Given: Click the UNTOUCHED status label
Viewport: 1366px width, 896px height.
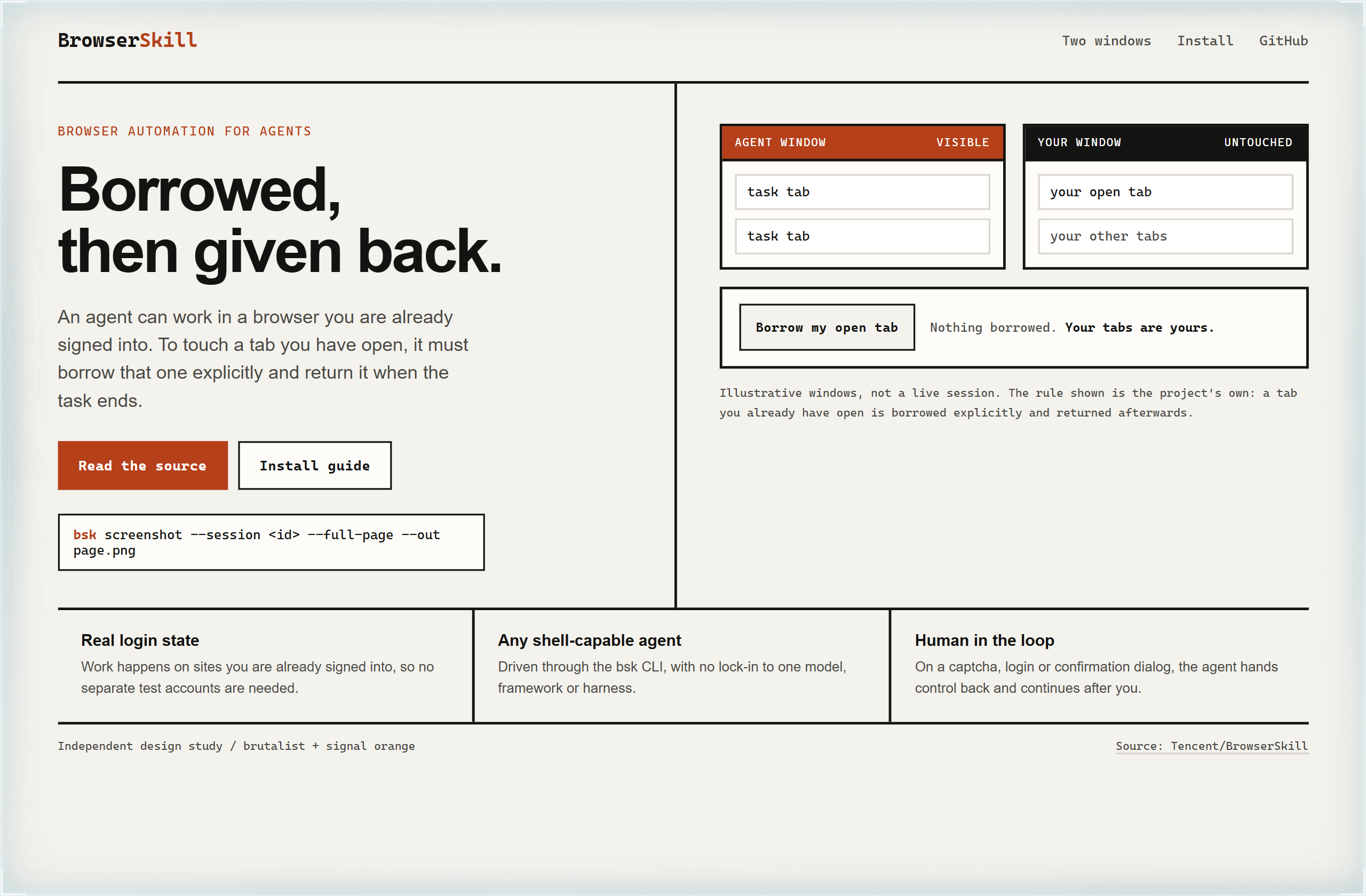Looking at the screenshot, I should [1258, 142].
